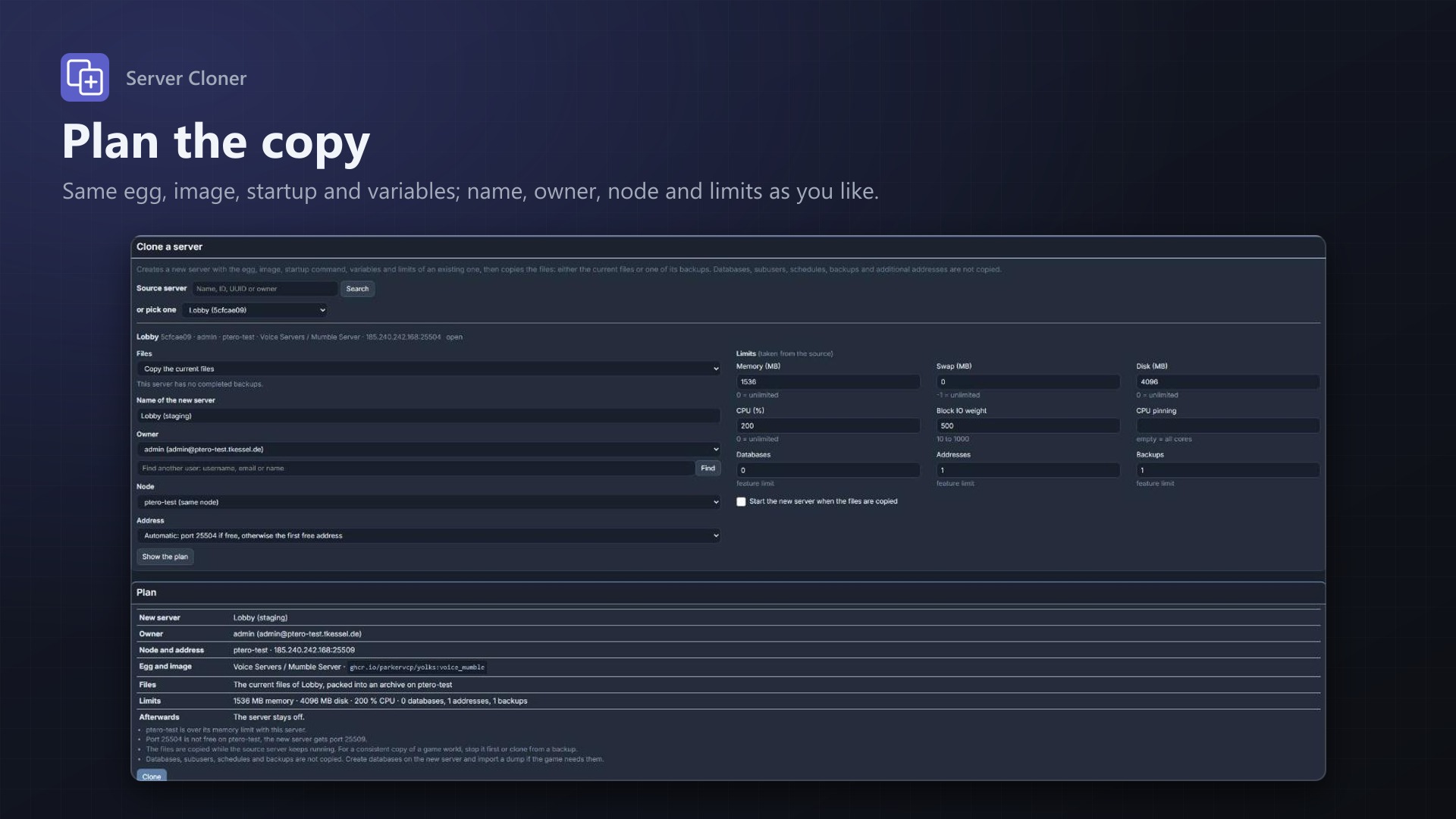Click the Backups feature limit field
The height and width of the screenshot is (819, 1456).
click(1228, 470)
